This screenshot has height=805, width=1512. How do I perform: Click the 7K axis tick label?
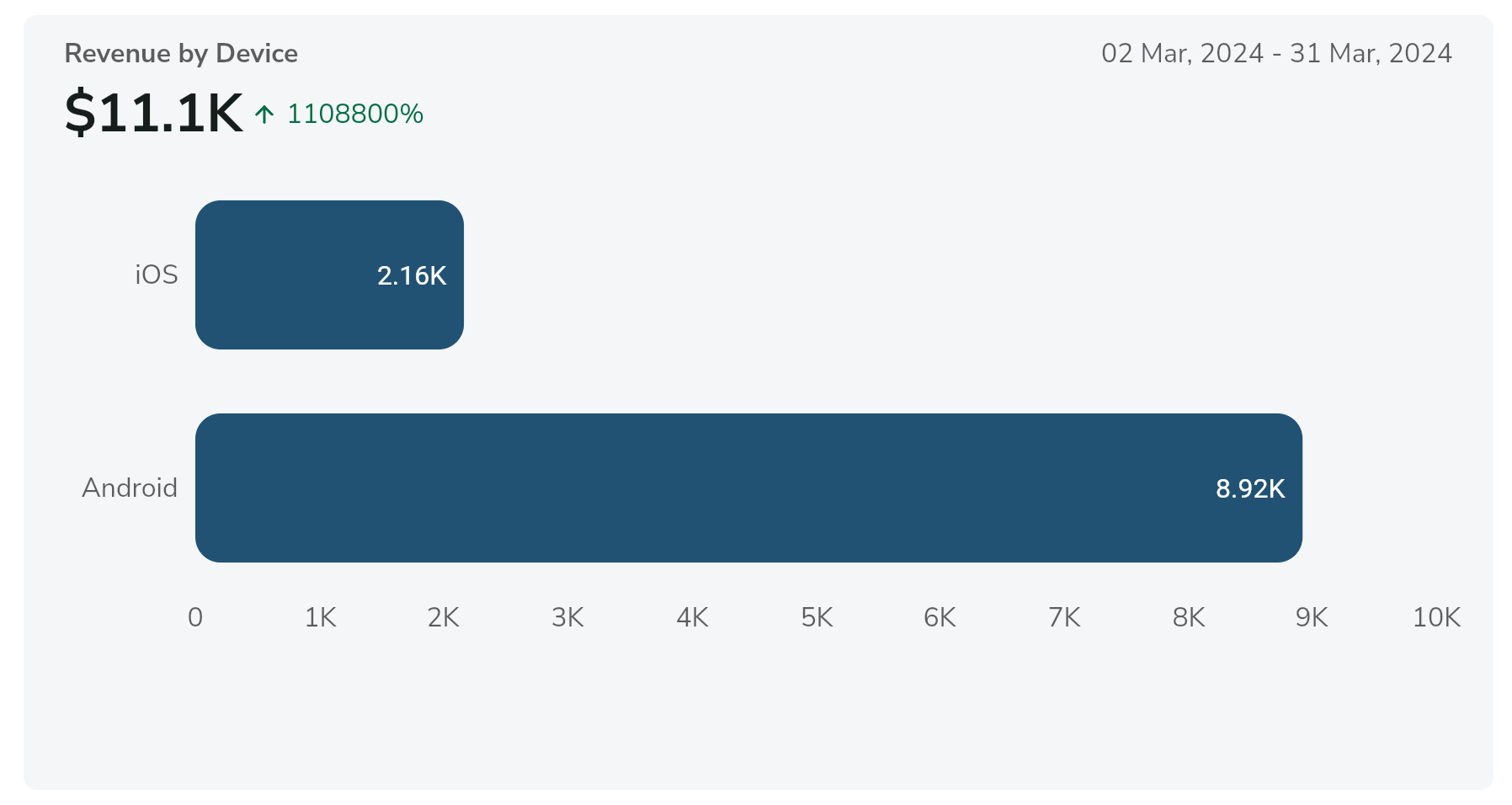click(1064, 617)
